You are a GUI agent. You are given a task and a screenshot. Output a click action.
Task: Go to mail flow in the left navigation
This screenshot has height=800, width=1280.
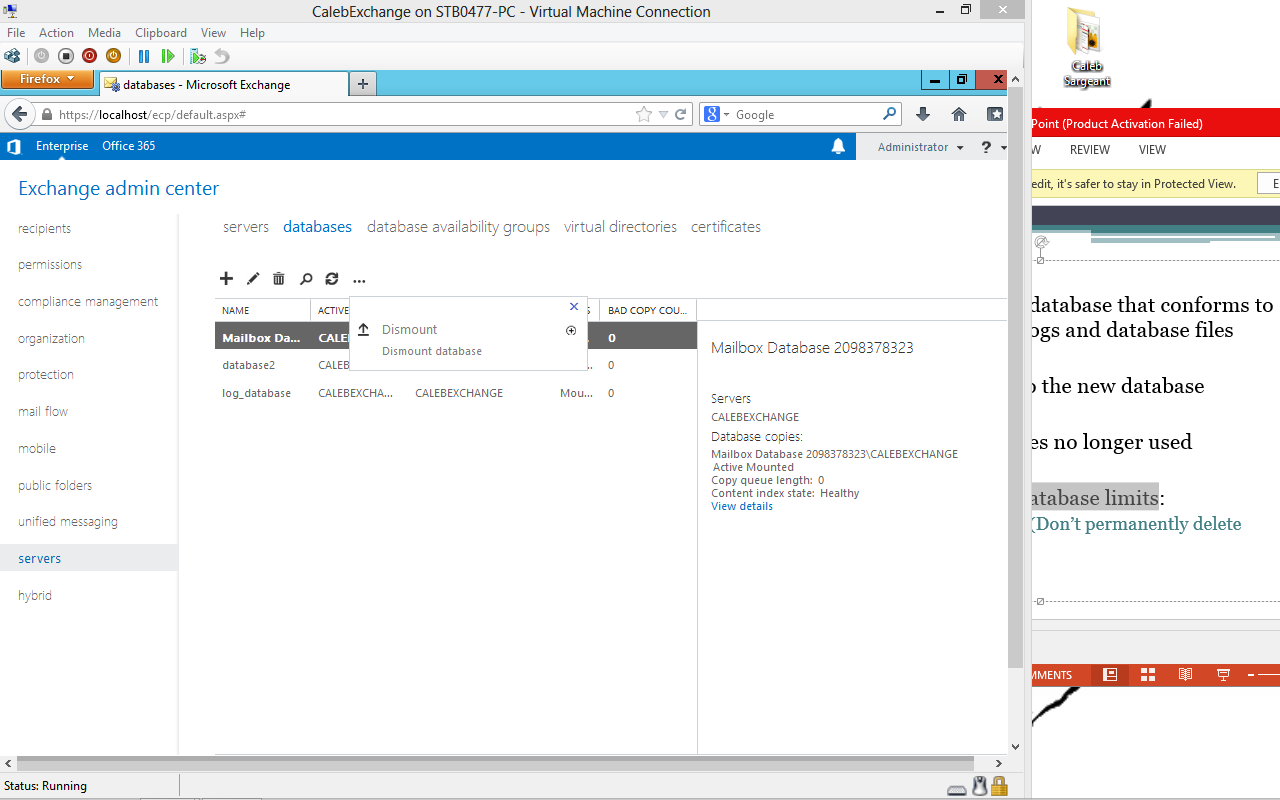(43, 412)
